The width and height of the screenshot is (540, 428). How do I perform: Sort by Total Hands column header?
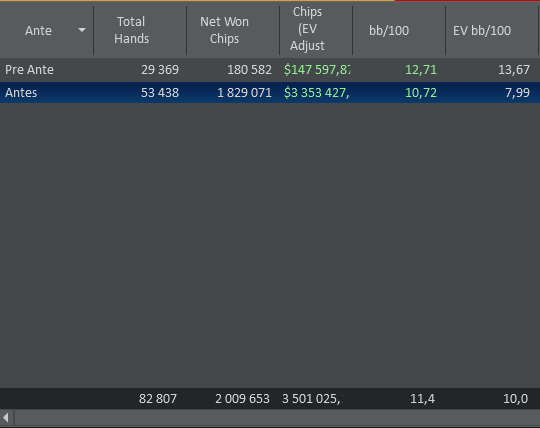pyautogui.click(x=131, y=30)
